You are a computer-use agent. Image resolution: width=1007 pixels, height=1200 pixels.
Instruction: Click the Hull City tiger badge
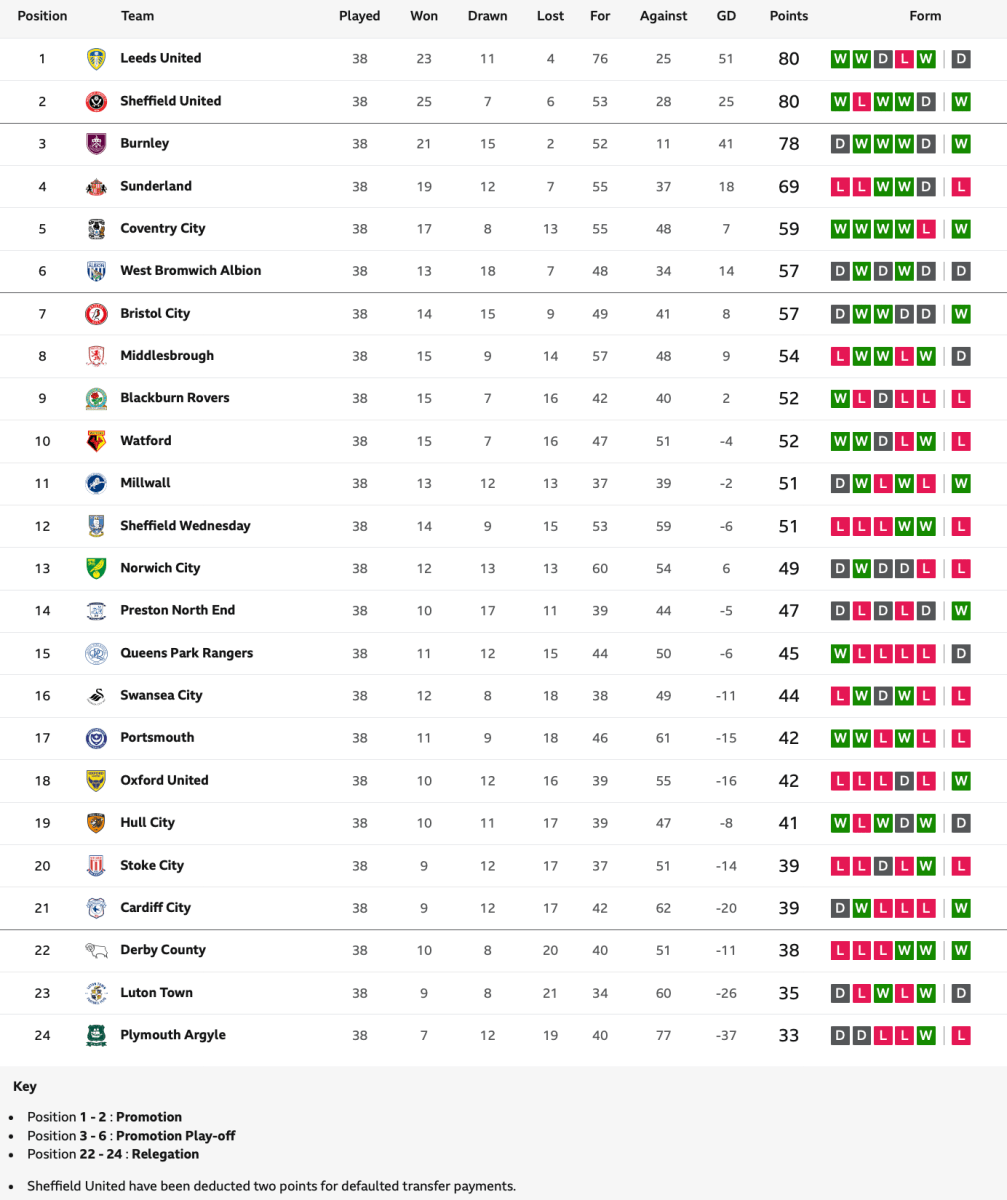[96, 823]
